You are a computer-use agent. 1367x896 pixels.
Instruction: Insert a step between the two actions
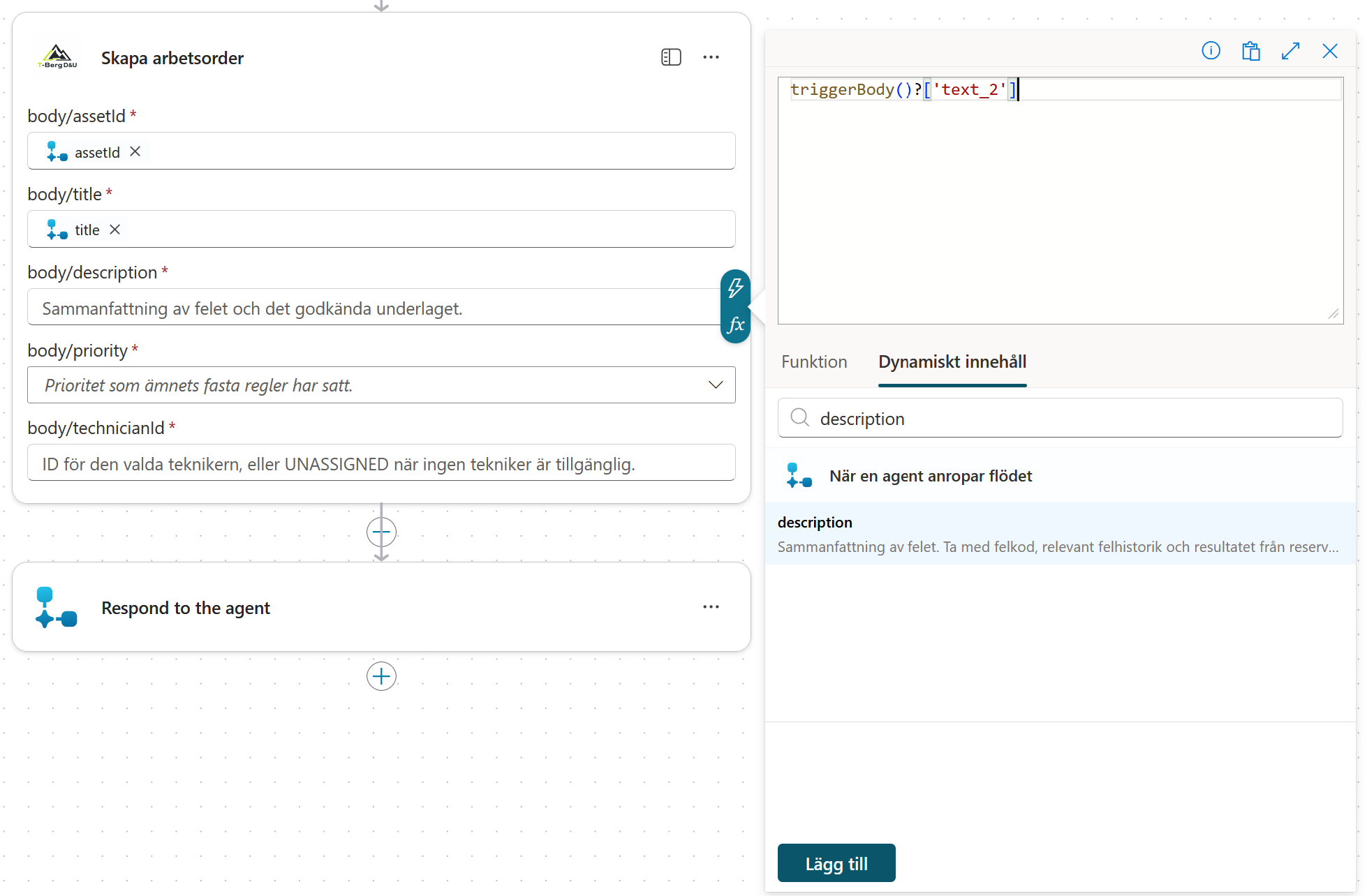[x=381, y=532]
